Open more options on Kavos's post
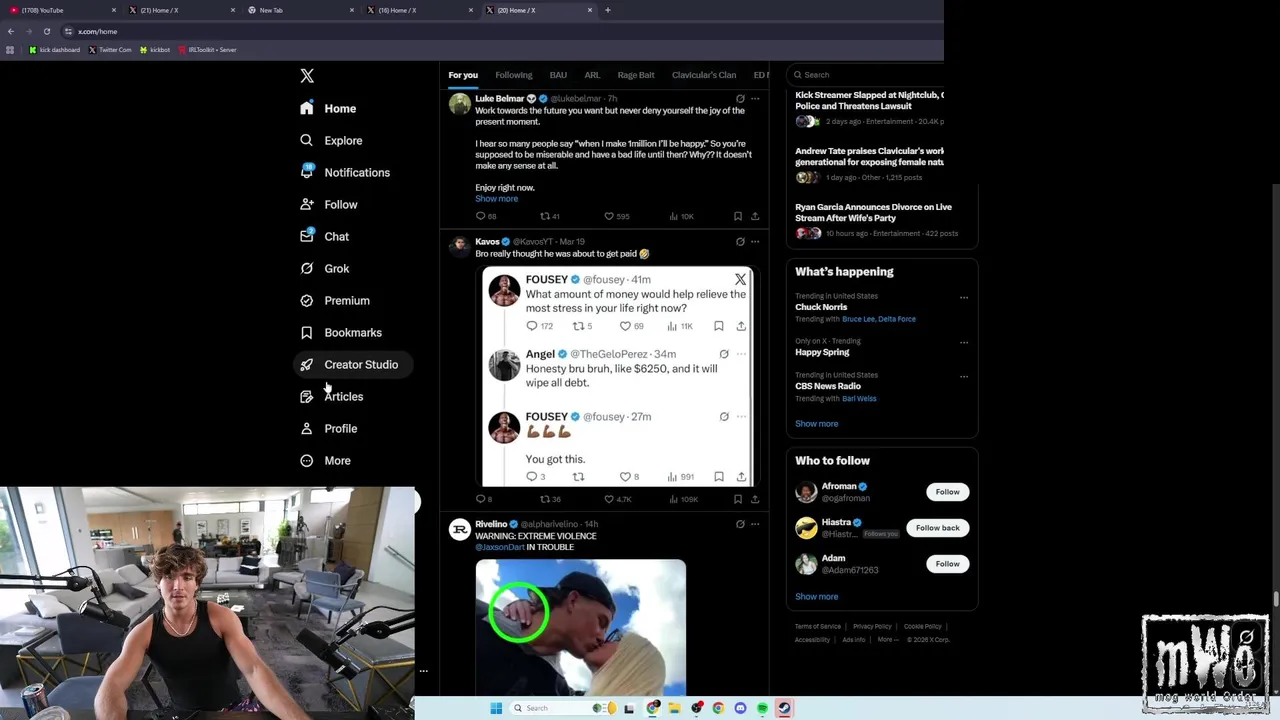1280x720 pixels. (755, 241)
